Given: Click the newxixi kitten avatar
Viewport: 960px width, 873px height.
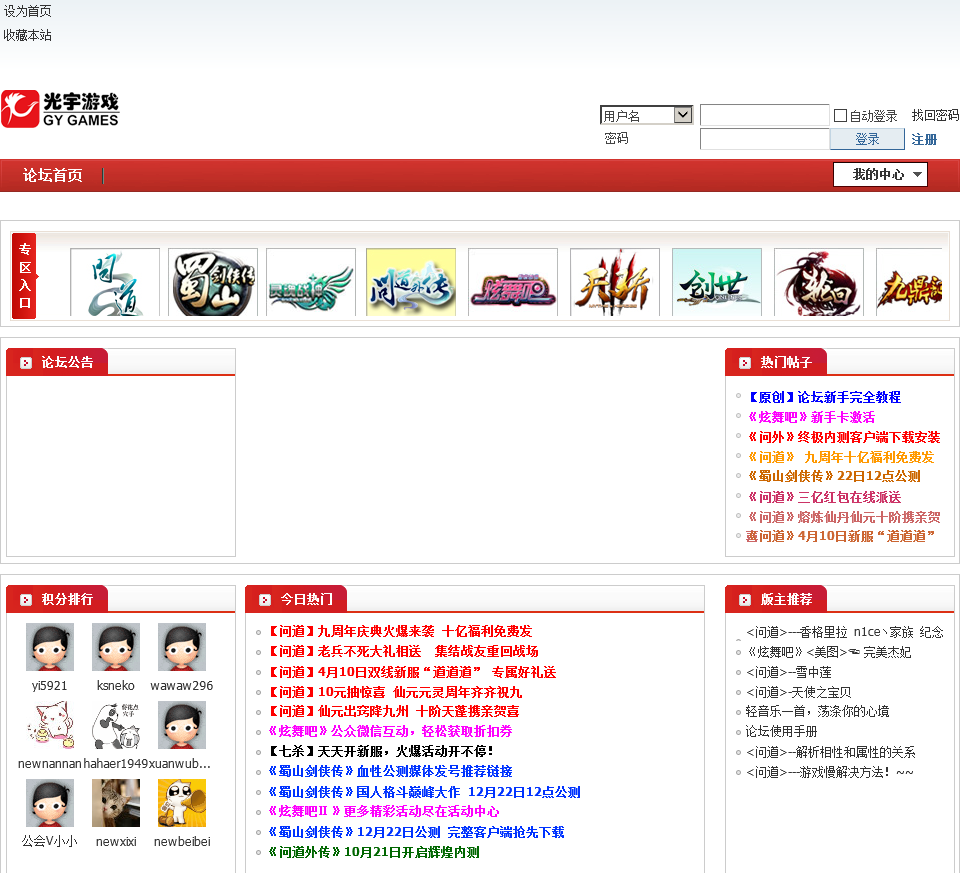Looking at the screenshot, I should point(116,803).
